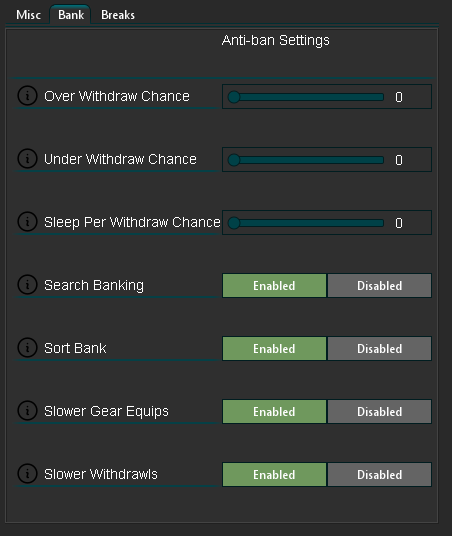Disable Slower Withdrawls
The image size is (452, 536).
point(380,474)
